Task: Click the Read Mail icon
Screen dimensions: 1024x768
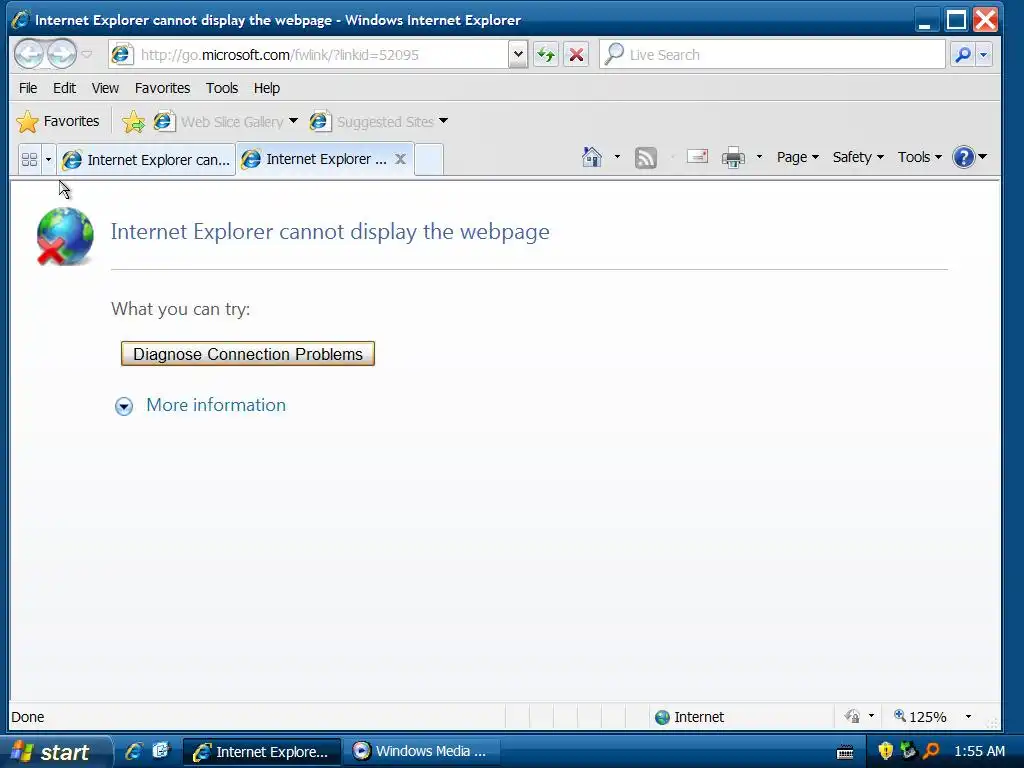Action: 697,157
